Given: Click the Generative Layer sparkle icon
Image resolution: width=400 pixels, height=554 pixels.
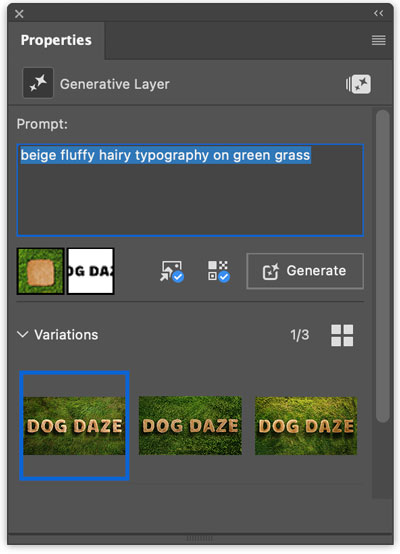Looking at the screenshot, I should 38,83.
